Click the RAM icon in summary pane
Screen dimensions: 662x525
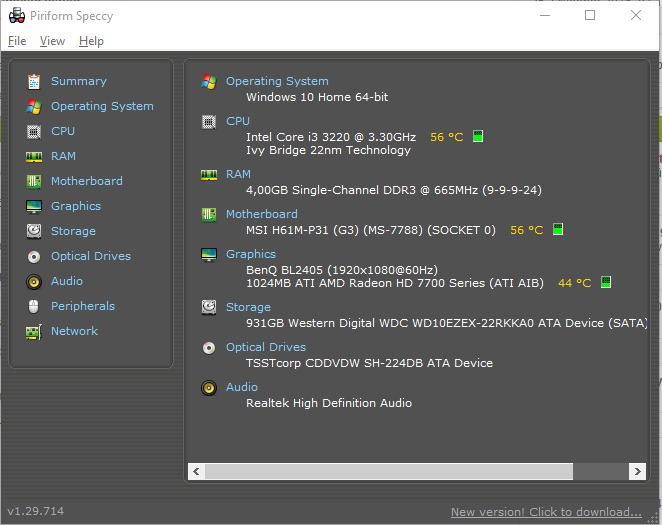(x=209, y=175)
